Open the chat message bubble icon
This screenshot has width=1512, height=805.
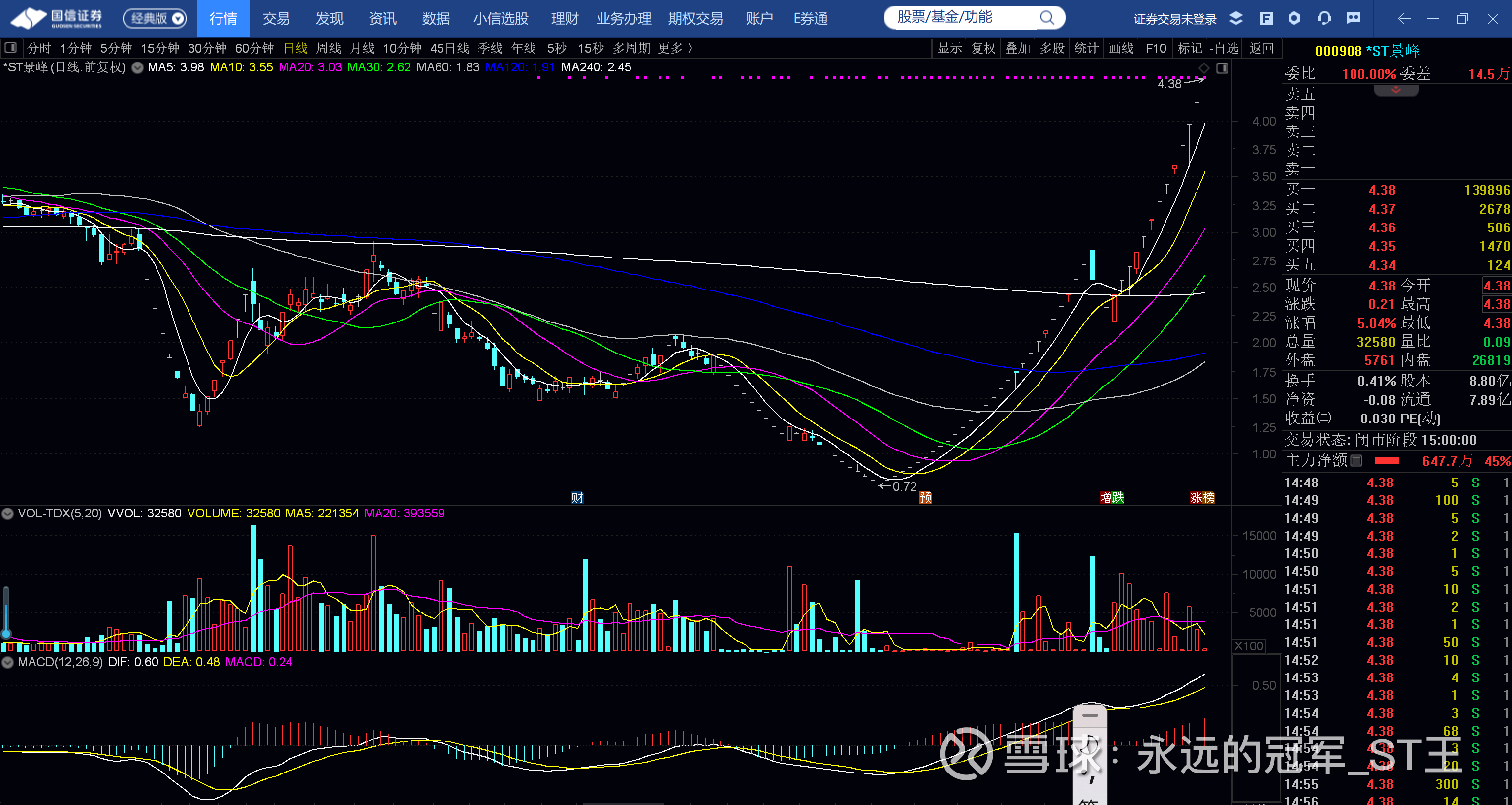1354,18
